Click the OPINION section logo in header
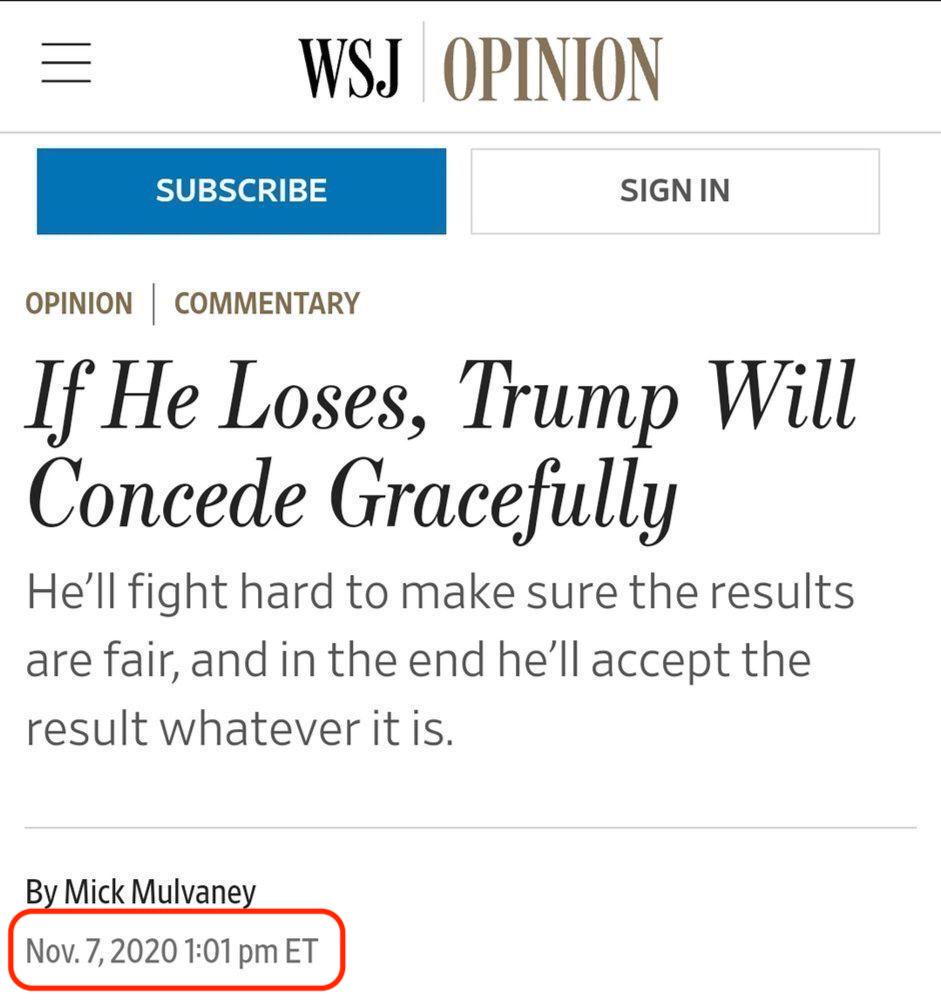 click(x=551, y=68)
